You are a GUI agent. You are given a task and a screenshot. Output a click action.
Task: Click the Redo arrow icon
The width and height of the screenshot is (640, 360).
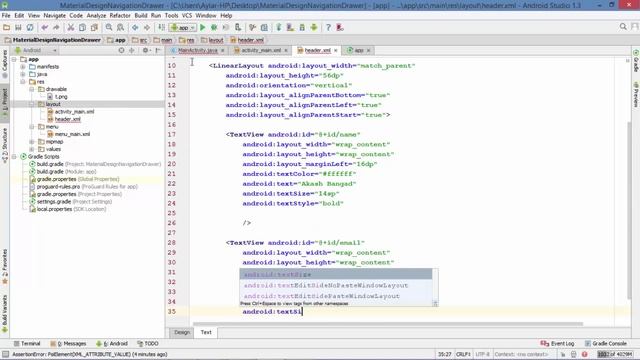(56, 27)
